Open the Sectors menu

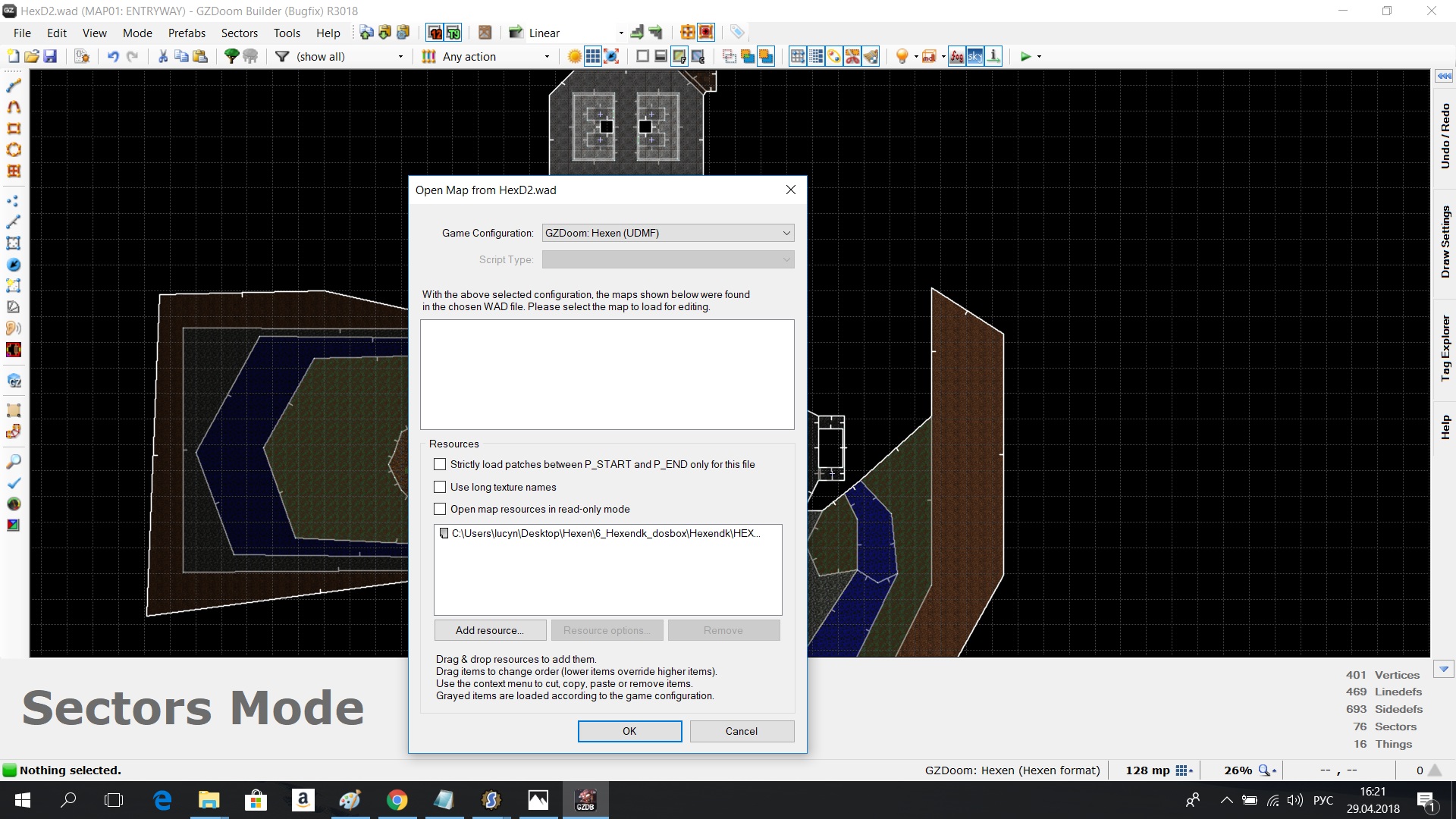point(240,33)
